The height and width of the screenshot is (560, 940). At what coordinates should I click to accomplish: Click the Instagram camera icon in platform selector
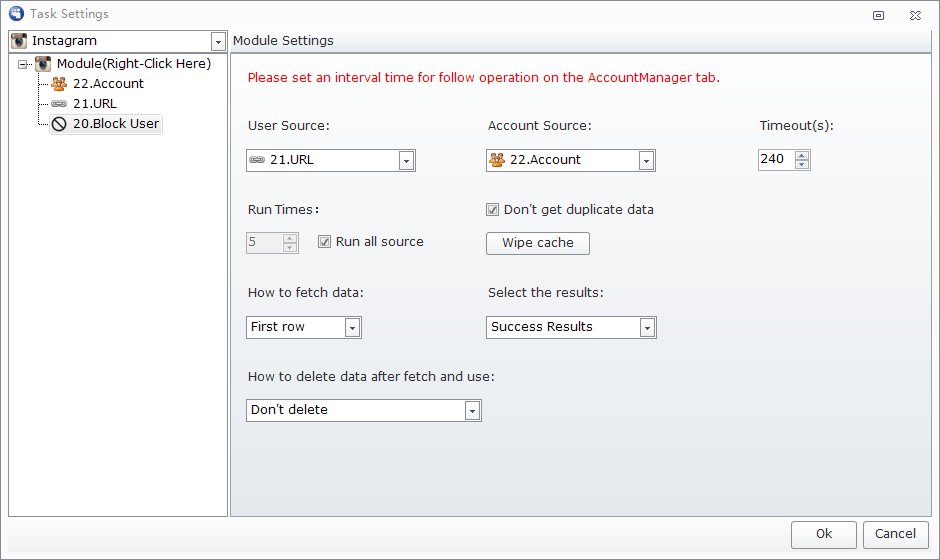click(x=19, y=41)
